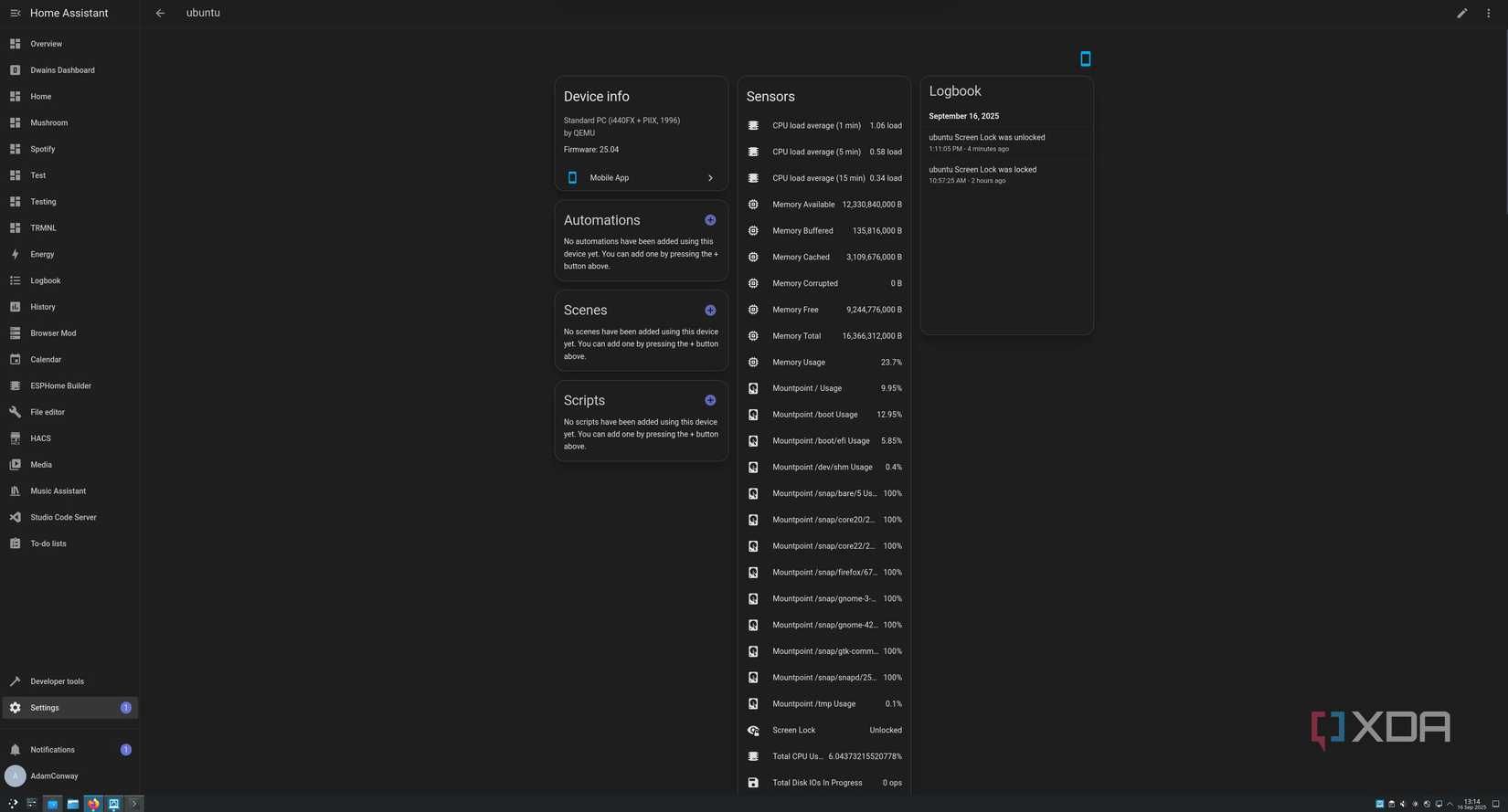
Task: Open Memory Available sensor row
Action: pyautogui.click(x=824, y=205)
